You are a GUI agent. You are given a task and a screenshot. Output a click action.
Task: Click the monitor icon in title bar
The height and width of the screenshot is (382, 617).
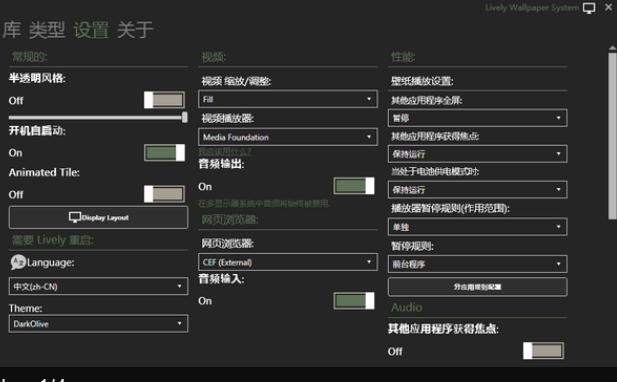(589, 8)
